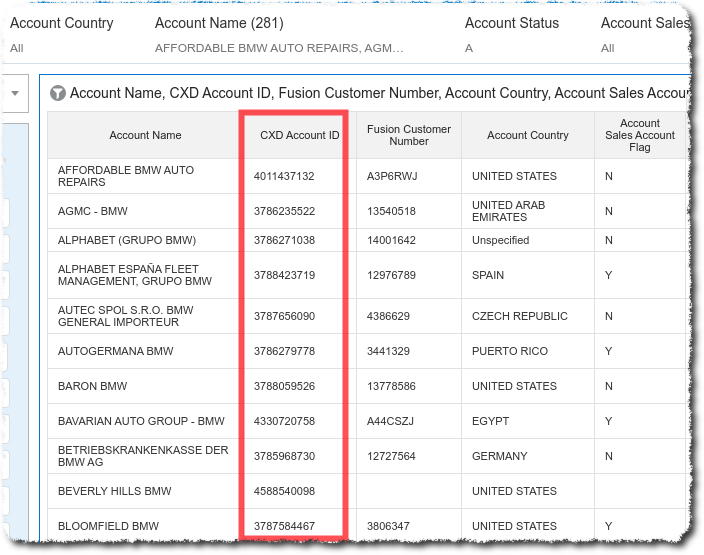Click CXD Account ID 3786235522
This screenshot has height=555, width=704.
(x=284, y=211)
